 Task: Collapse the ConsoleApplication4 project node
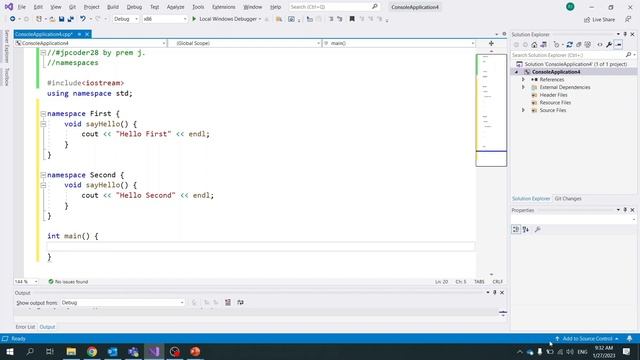click(517, 72)
